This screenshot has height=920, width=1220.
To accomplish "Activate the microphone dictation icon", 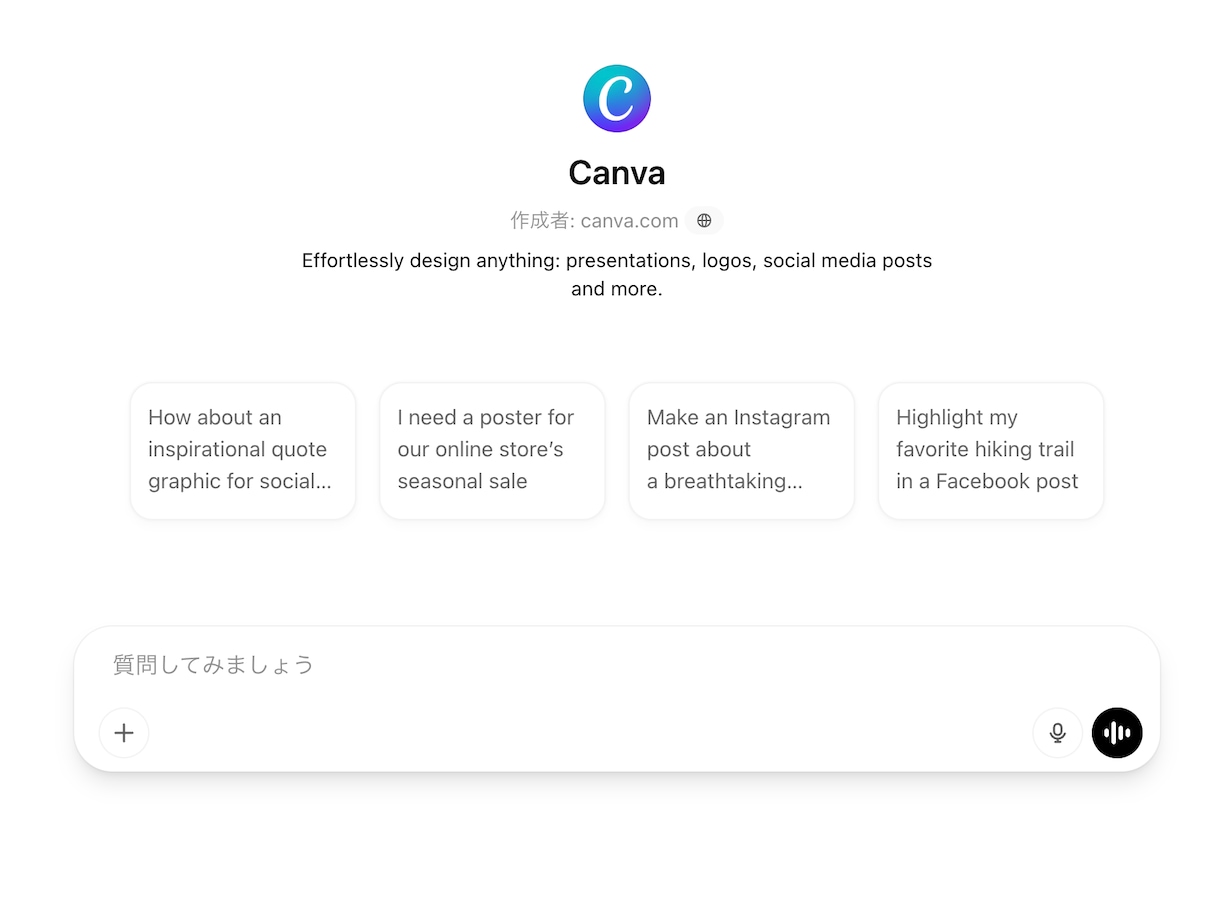I will 1057,733.
